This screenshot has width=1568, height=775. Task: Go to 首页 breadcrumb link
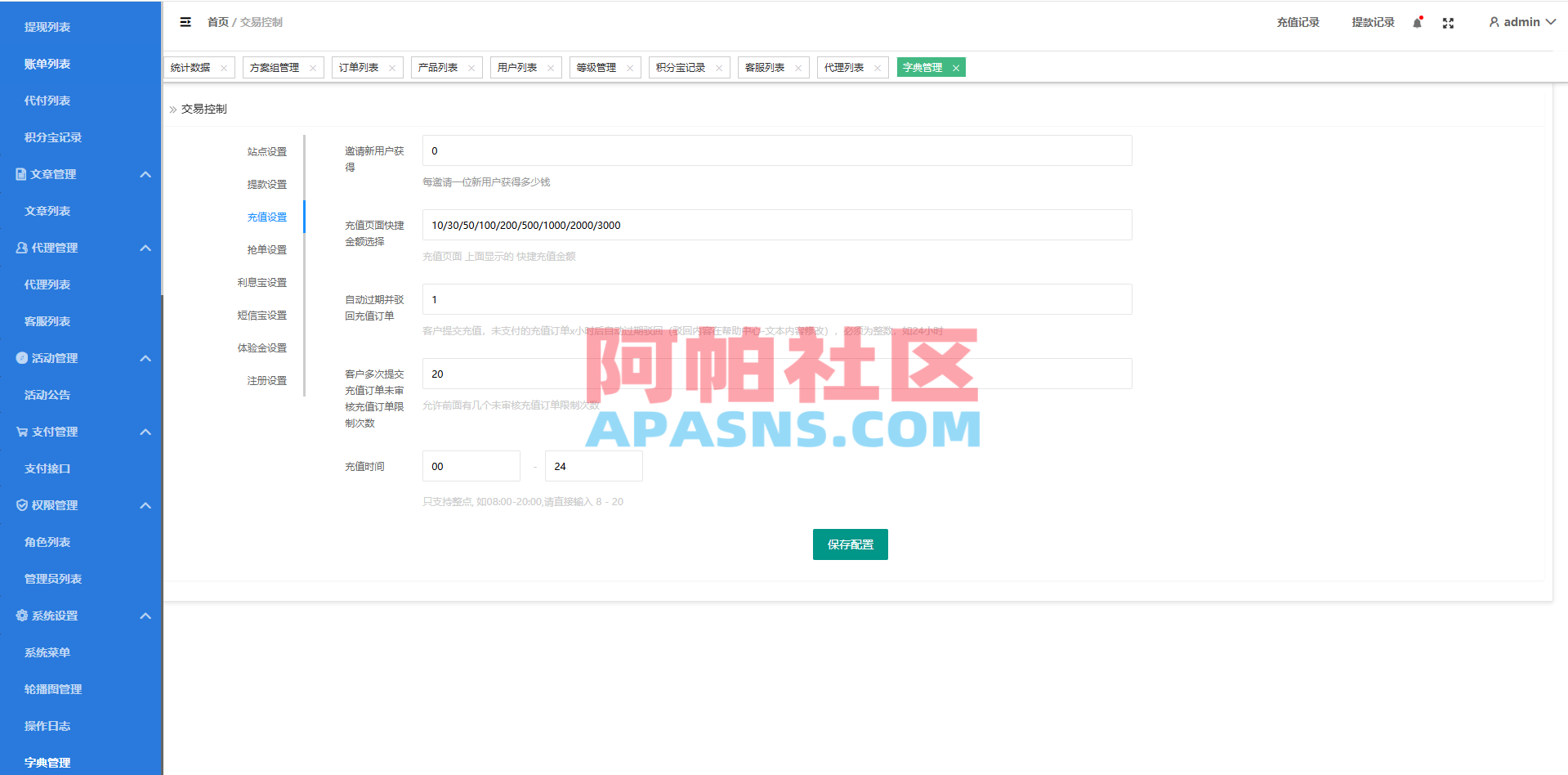[218, 22]
